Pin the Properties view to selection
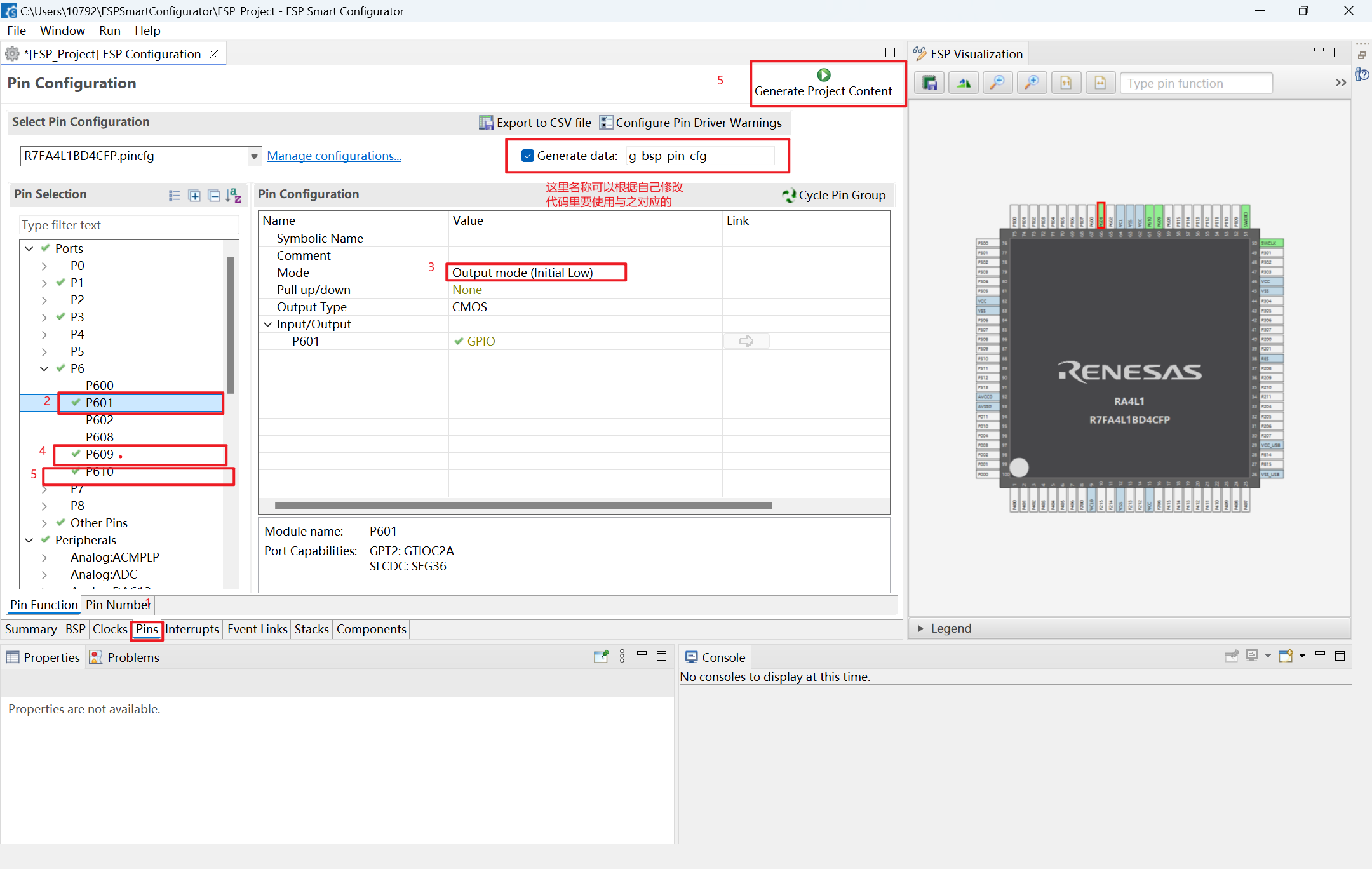 coord(601,657)
